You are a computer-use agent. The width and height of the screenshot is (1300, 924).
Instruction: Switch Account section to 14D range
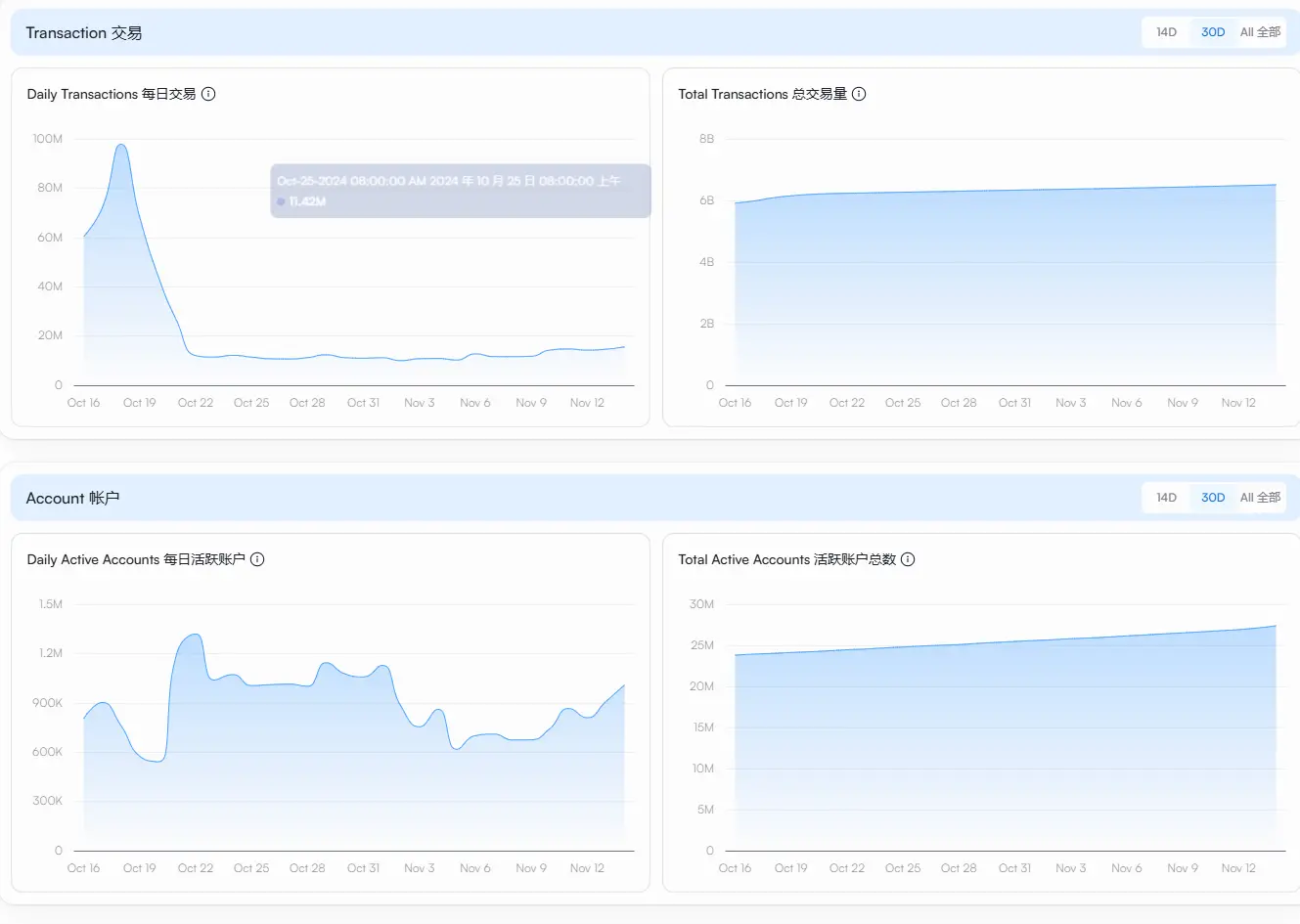point(1166,498)
